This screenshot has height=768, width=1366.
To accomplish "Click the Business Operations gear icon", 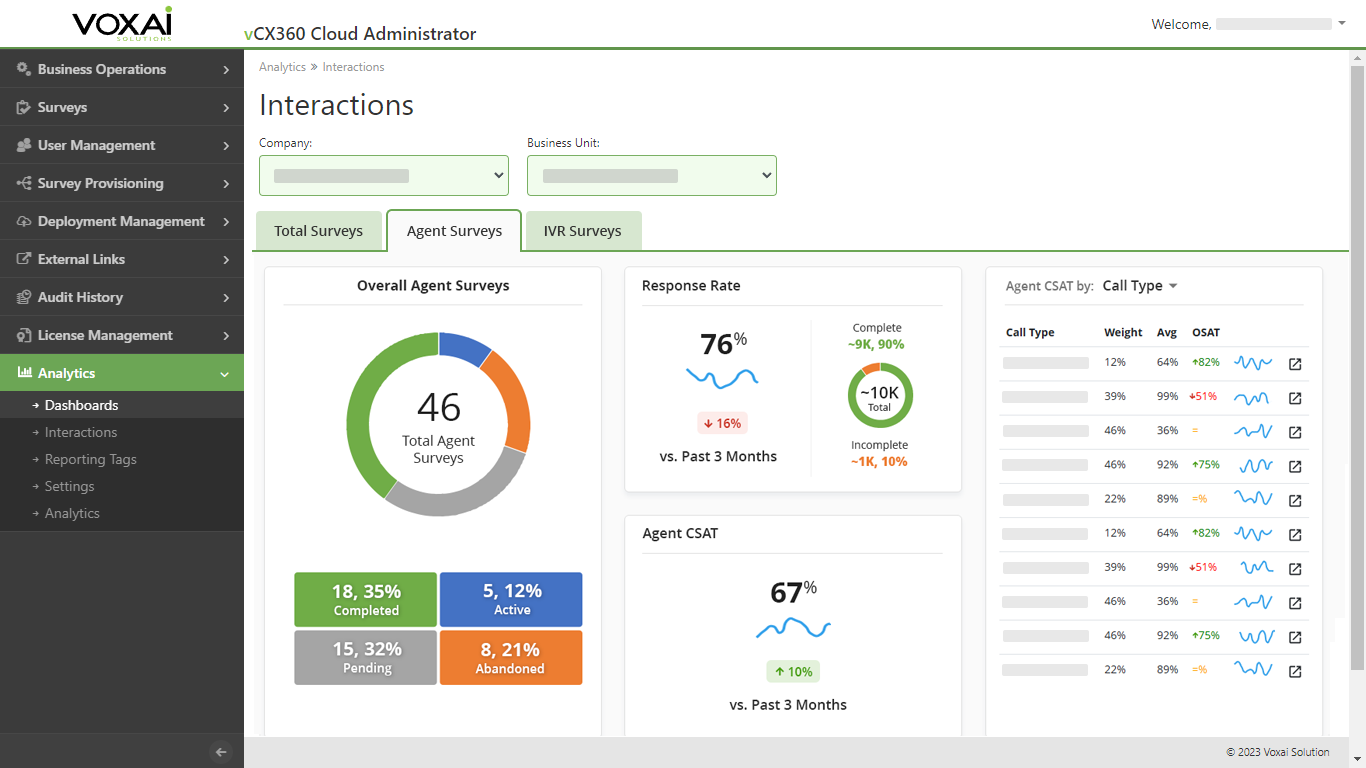I will (x=24, y=69).
